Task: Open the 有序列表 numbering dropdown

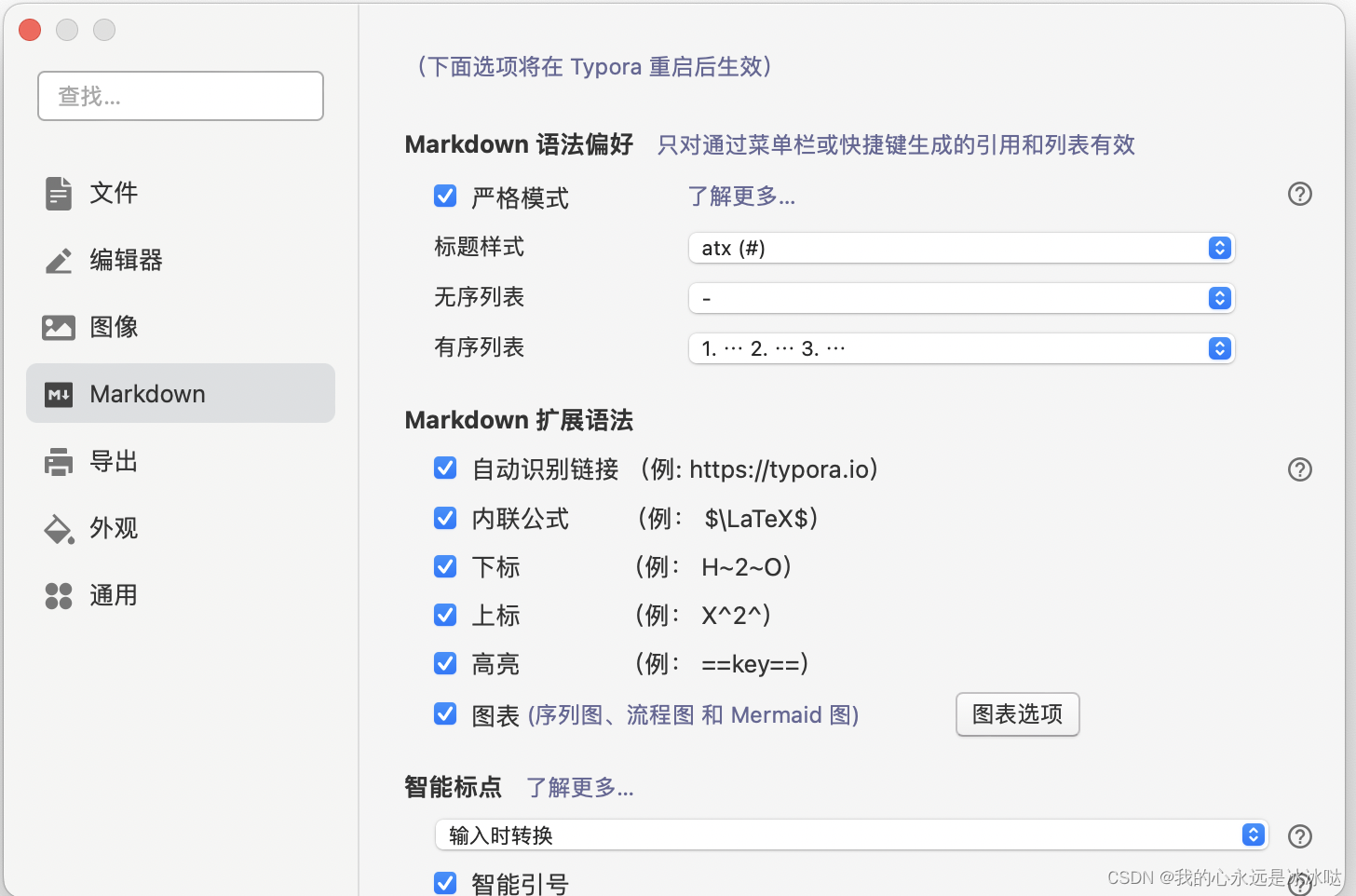Action: point(961,348)
